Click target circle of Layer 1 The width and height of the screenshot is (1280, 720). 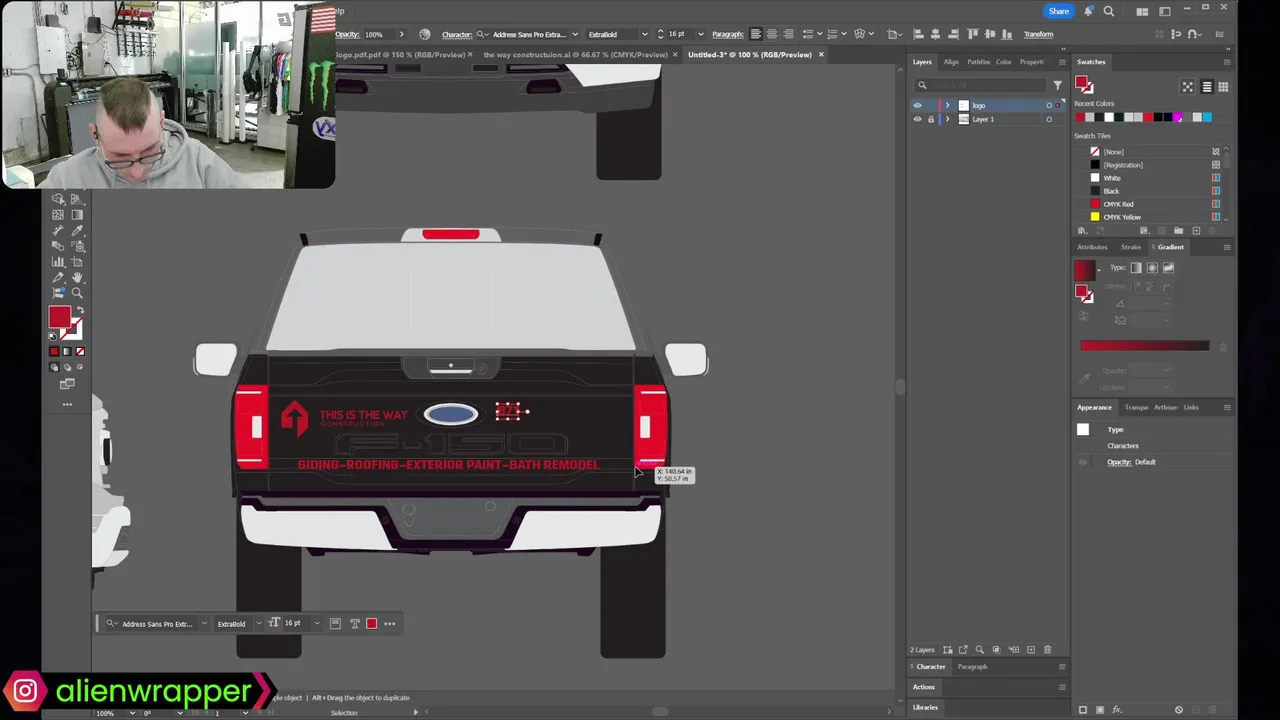point(1049,119)
